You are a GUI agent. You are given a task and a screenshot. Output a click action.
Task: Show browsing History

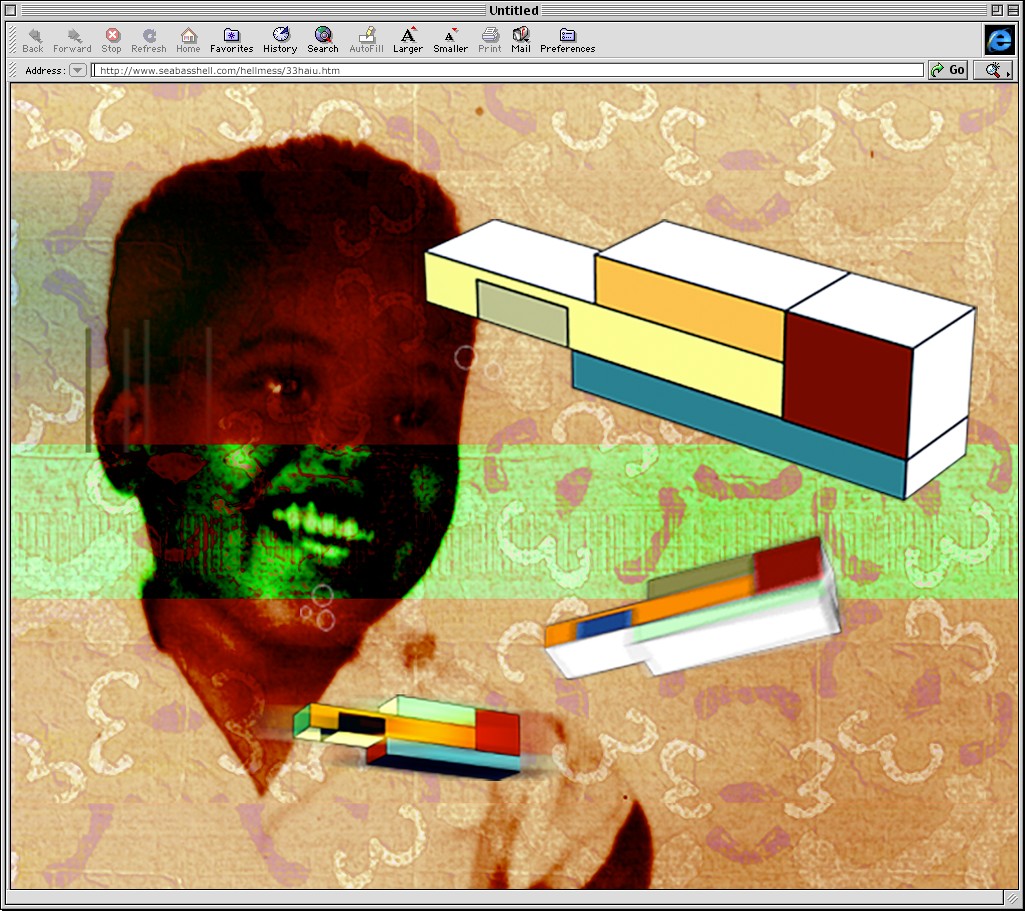(280, 40)
